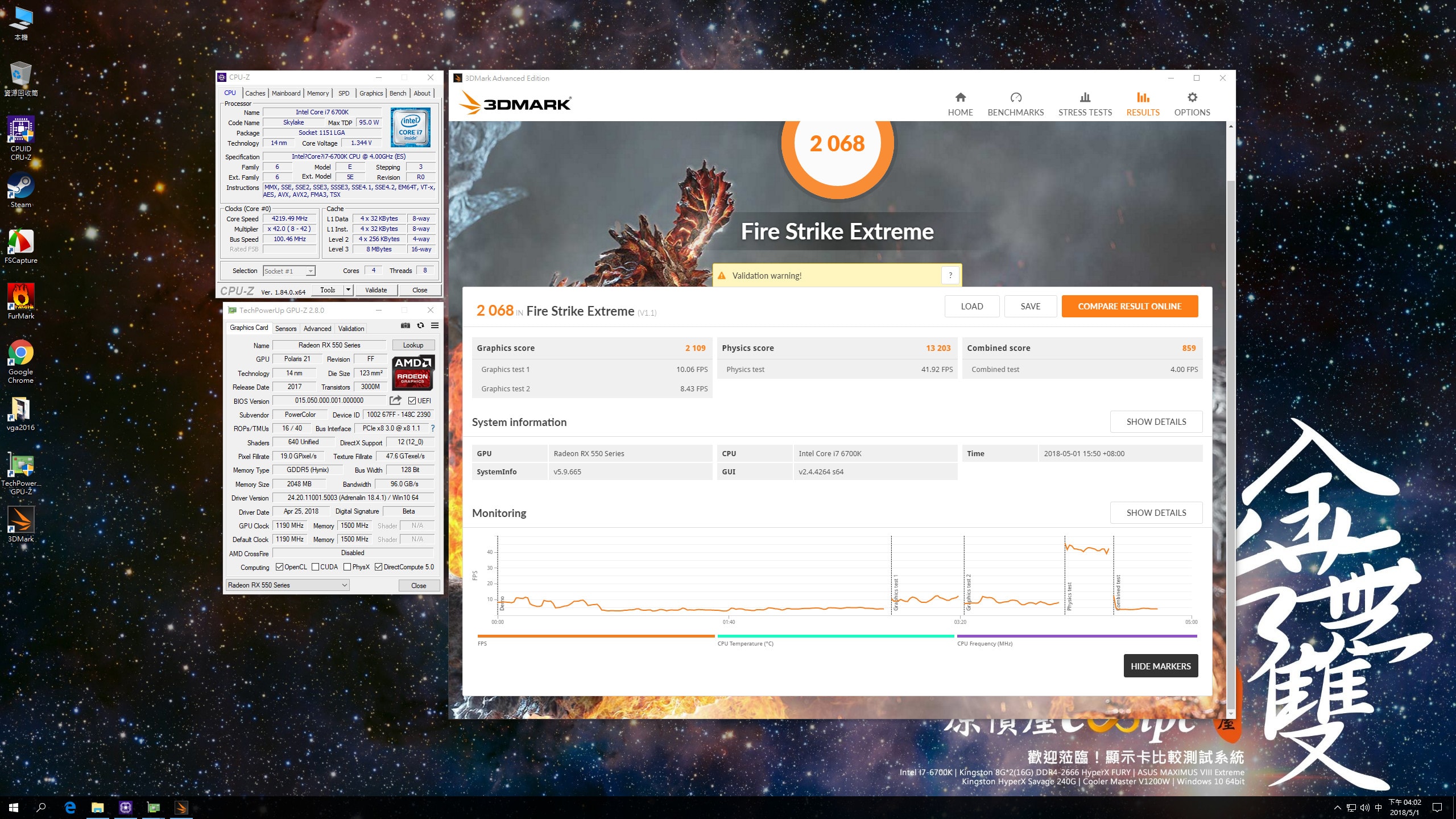1456x819 pixels.
Task: Open taskbar search magnifier
Action: click(41, 808)
